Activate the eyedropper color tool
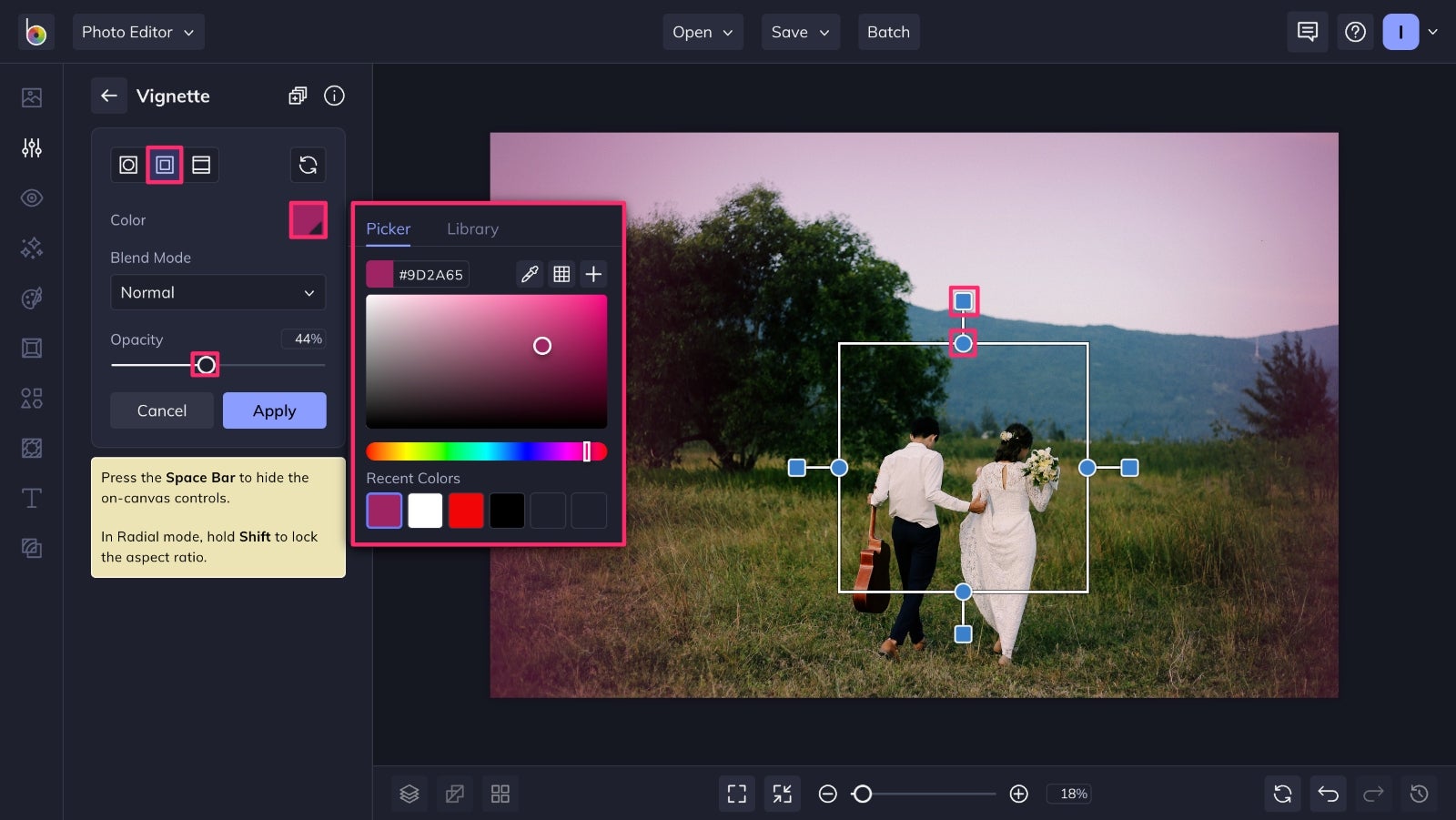This screenshot has height=820, width=1456. click(529, 273)
